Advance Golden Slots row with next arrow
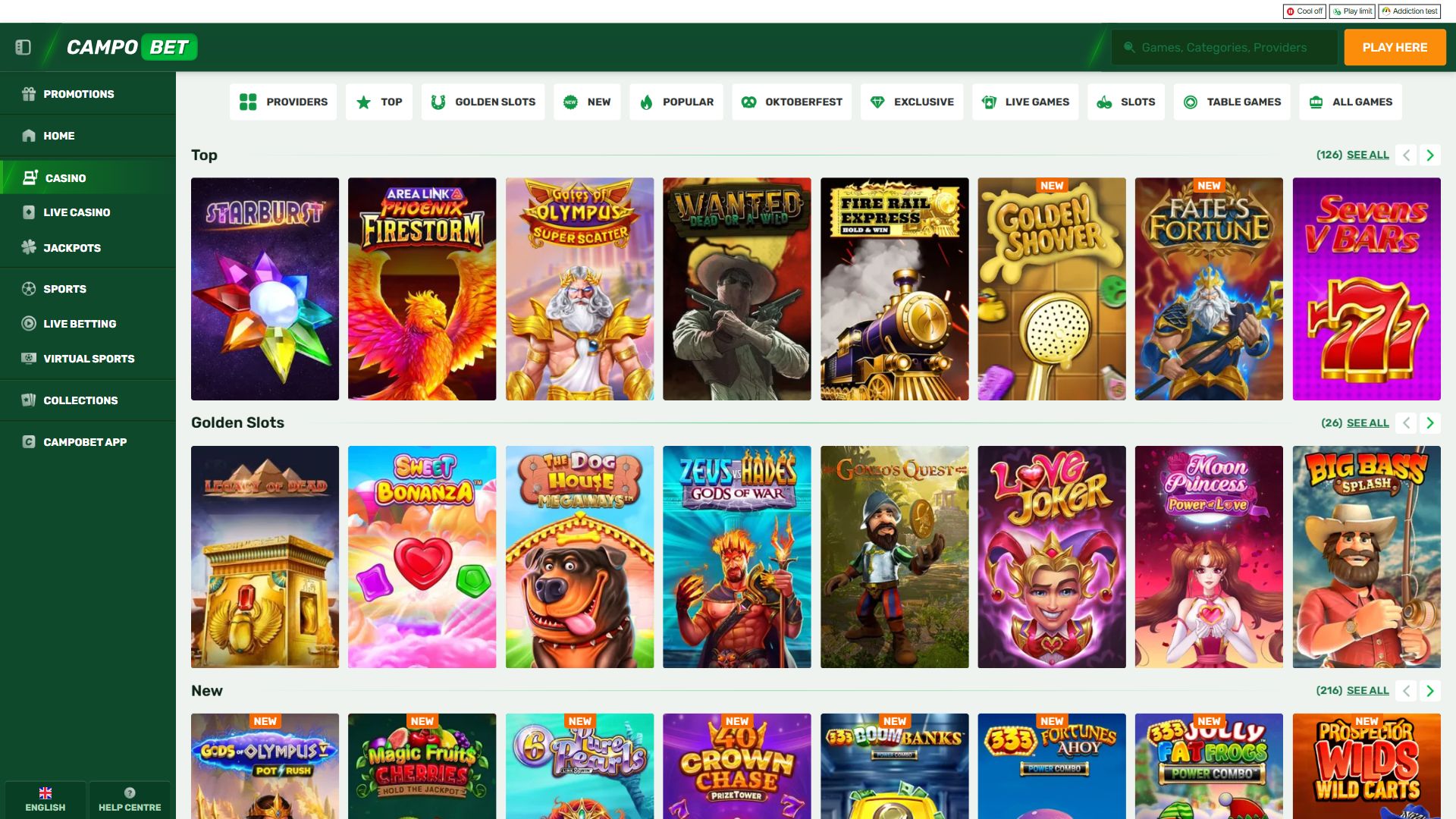This screenshot has width=1456, height=819. [x=1430, y=423]
